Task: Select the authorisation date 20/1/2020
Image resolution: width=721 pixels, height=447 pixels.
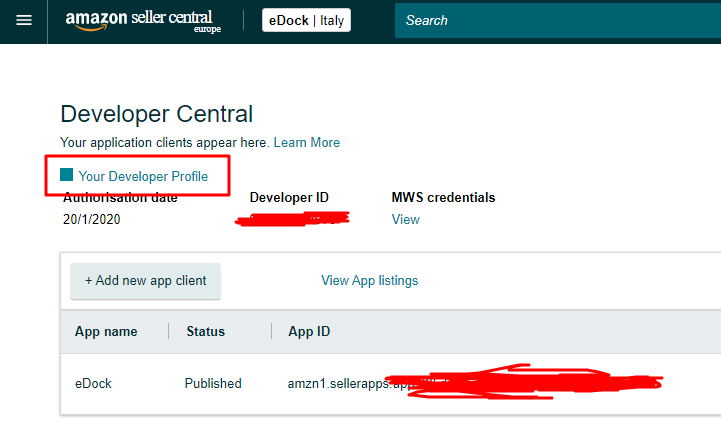Action: point(92,219)
